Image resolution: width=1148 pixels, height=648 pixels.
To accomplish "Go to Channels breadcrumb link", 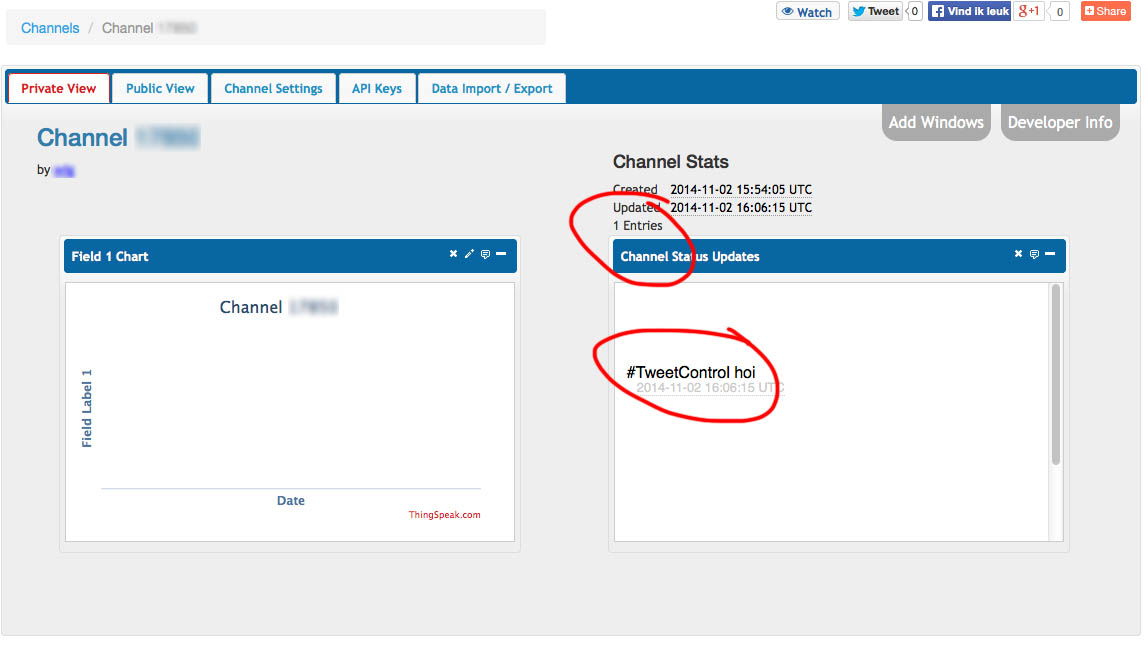I will 50,28.
